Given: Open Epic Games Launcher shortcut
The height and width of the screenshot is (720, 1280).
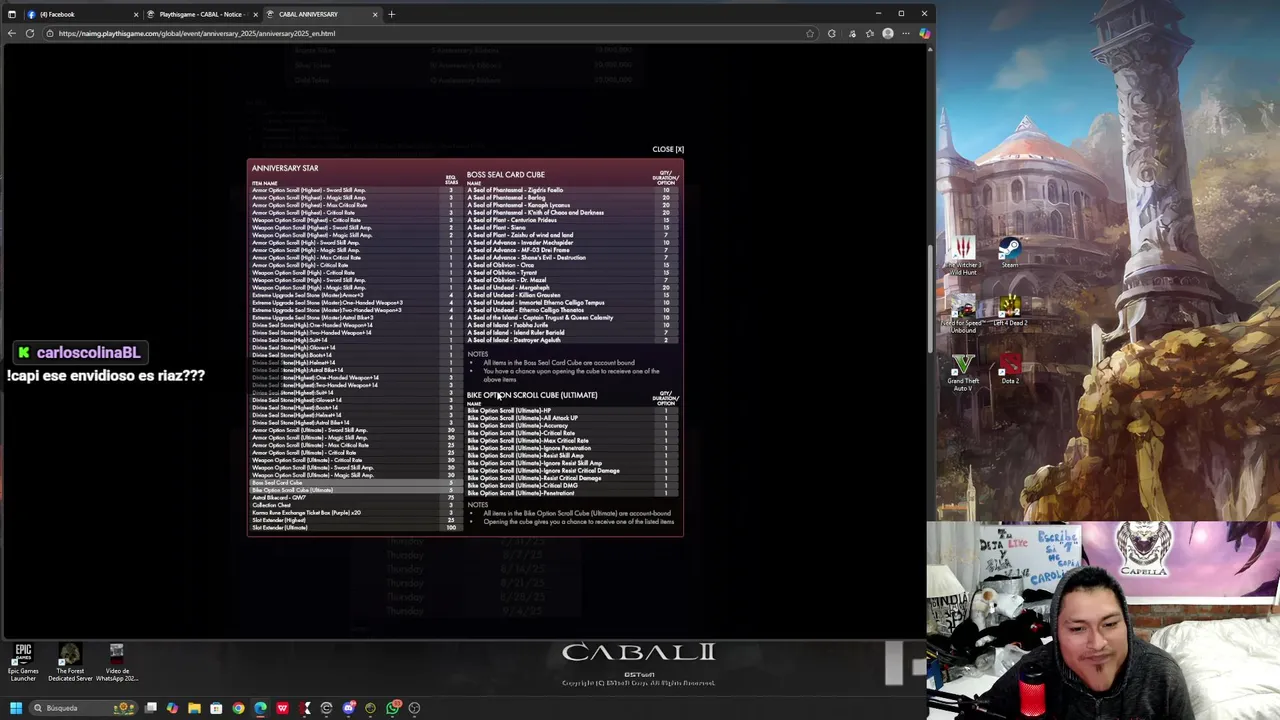Looking at the screenshot, I should pyautogui.click(x=23, y=662).
